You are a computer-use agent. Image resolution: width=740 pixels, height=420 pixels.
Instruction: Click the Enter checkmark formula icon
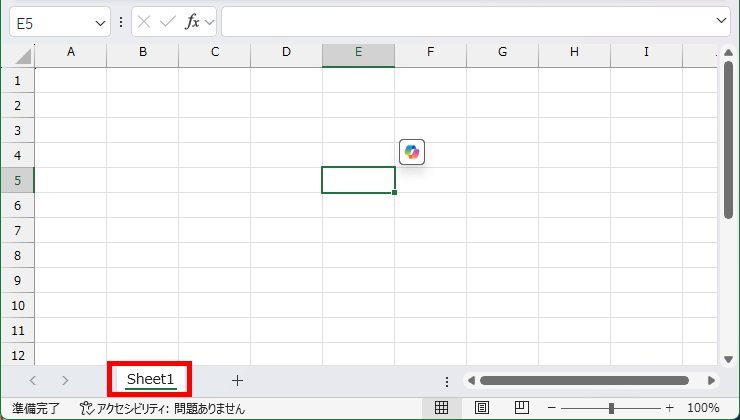168,22
